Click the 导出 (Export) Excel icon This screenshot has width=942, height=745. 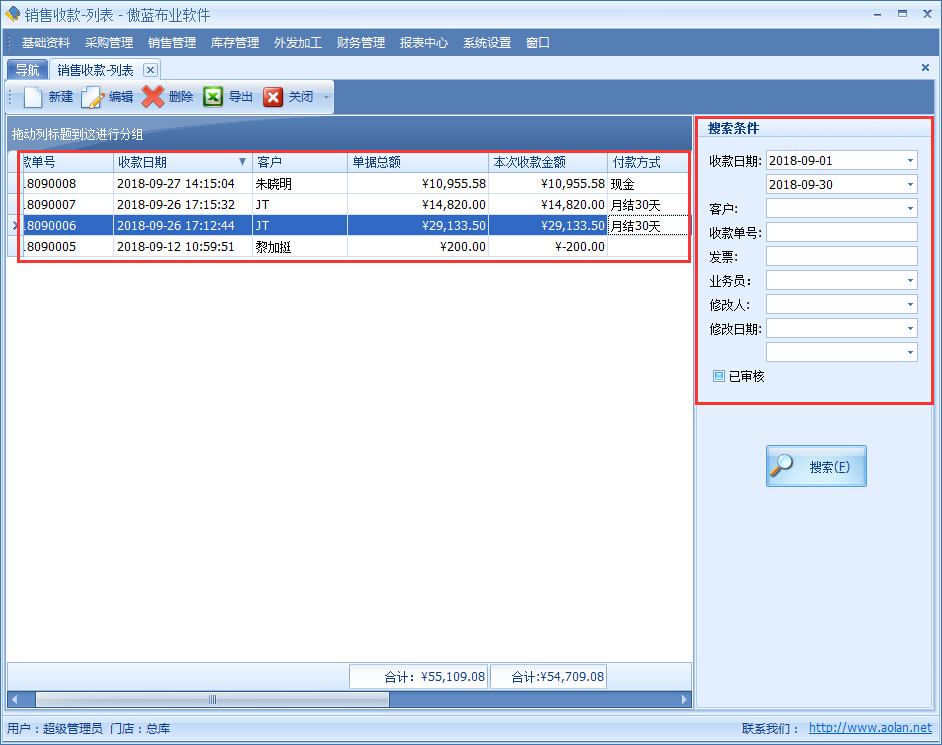pyautogui.click(x=213, y=97)
